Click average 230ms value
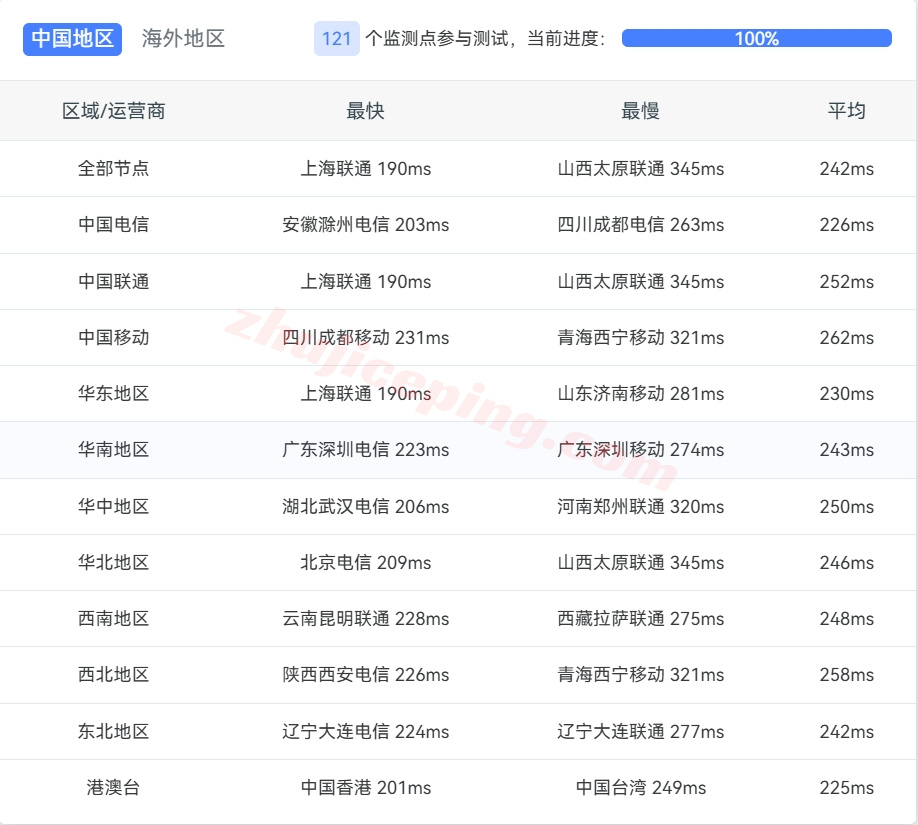The height and width of the screenshot is (825, 918). [x=847, y=393]
